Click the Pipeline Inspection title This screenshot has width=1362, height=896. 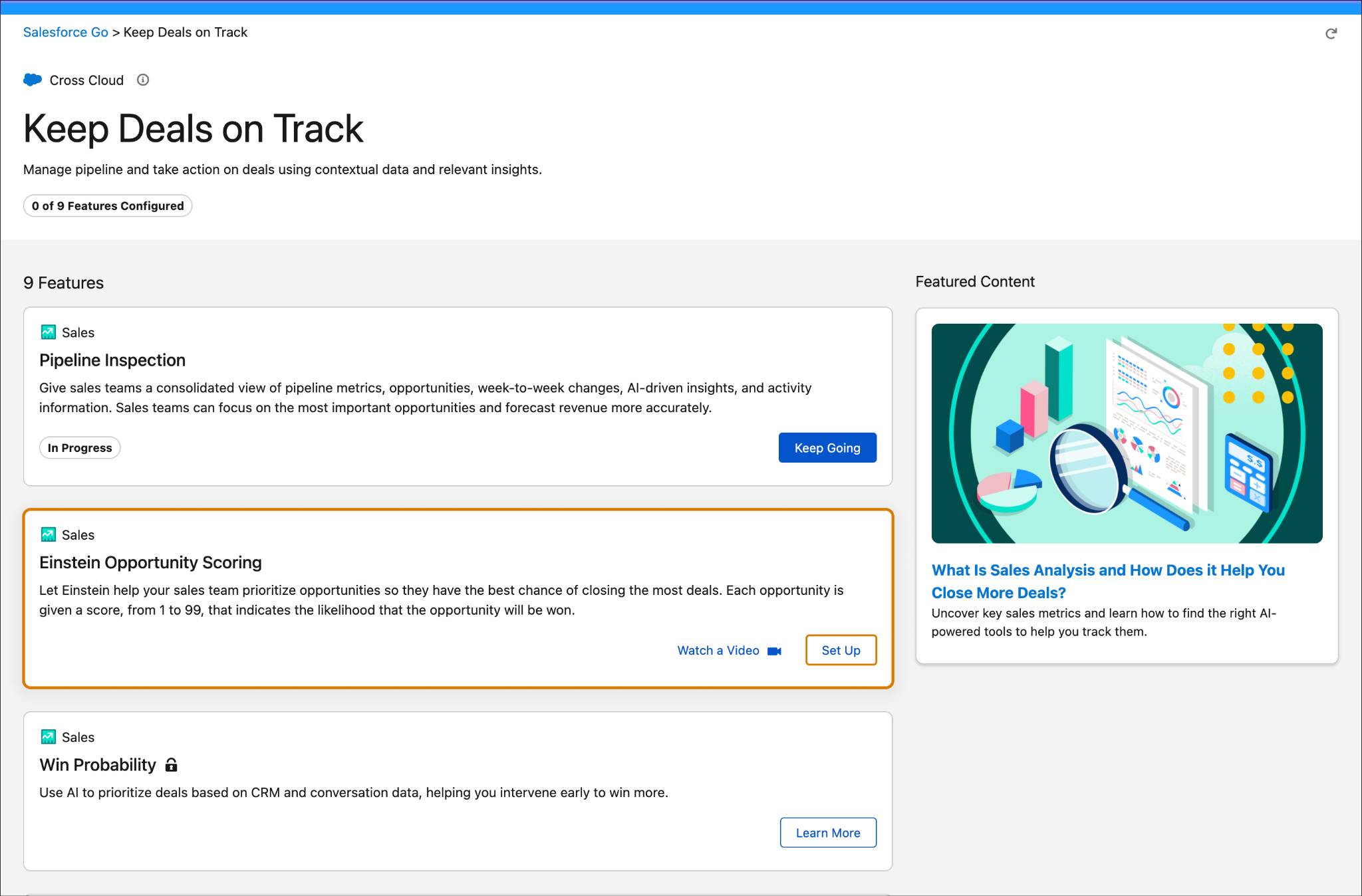point(112,360)
